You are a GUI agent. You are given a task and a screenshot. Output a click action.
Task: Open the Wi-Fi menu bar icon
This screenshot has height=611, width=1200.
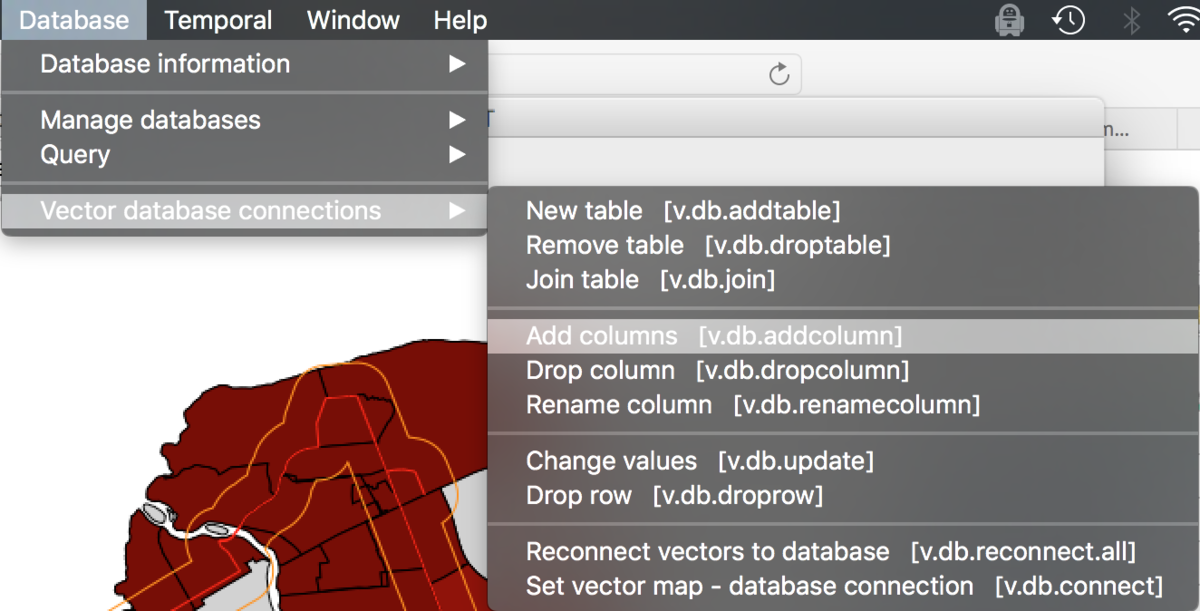click(1185, 19)
